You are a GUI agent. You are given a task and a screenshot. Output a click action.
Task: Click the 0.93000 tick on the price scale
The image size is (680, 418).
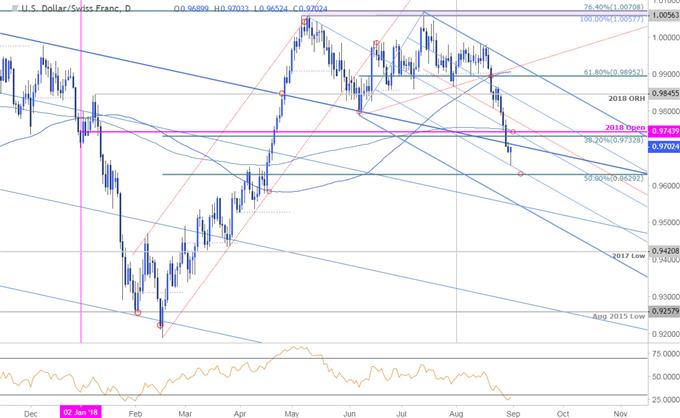point(666,297)
